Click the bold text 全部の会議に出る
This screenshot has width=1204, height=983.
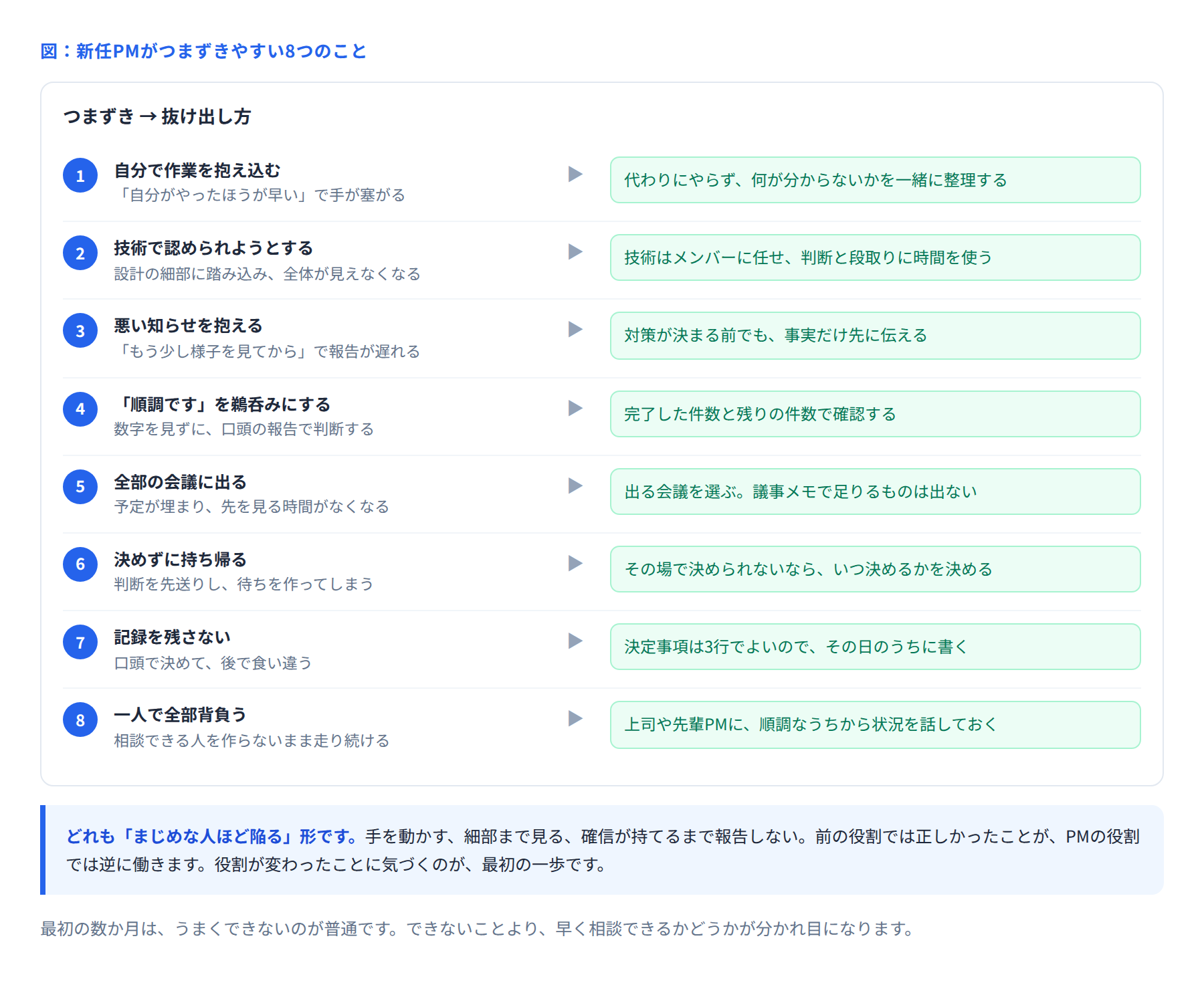pos(181,482)
